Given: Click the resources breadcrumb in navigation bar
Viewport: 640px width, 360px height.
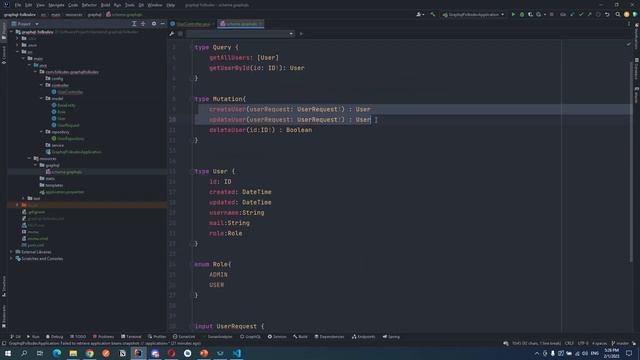Looking at the screenshot, I should coord(74,15).
